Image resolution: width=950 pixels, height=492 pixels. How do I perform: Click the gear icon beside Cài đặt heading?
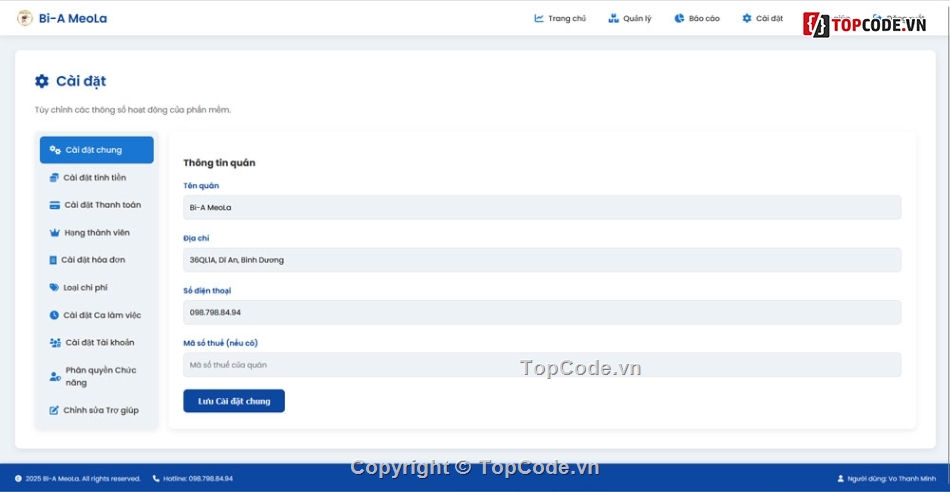(x=42, y=81)
